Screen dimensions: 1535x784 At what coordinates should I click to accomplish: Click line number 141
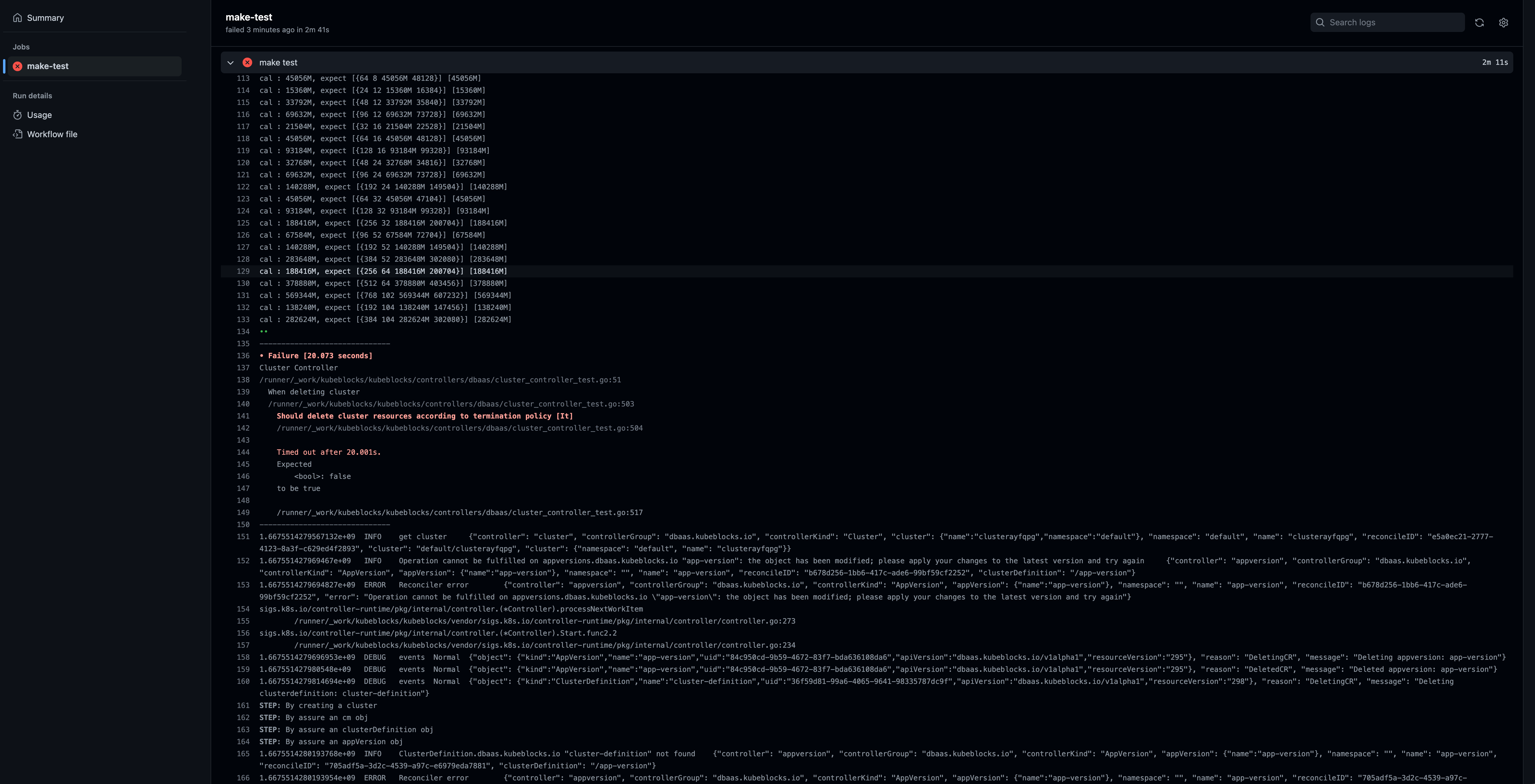pyautogui.click(x=243, y=416)
